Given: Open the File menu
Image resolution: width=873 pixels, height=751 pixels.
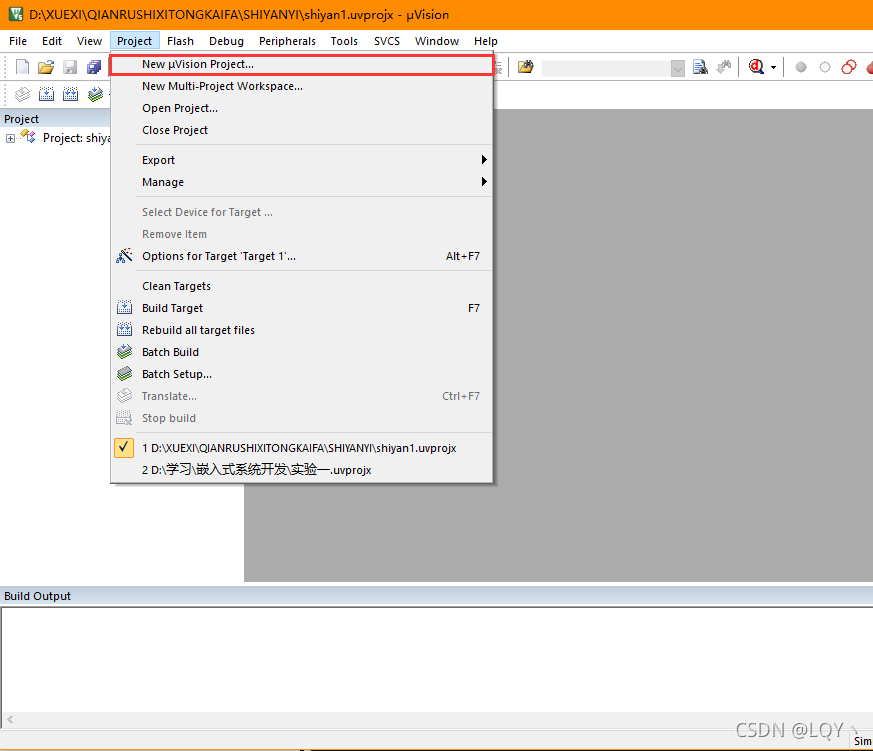Looking at the screenshot, I should click(x=18, y=41).
